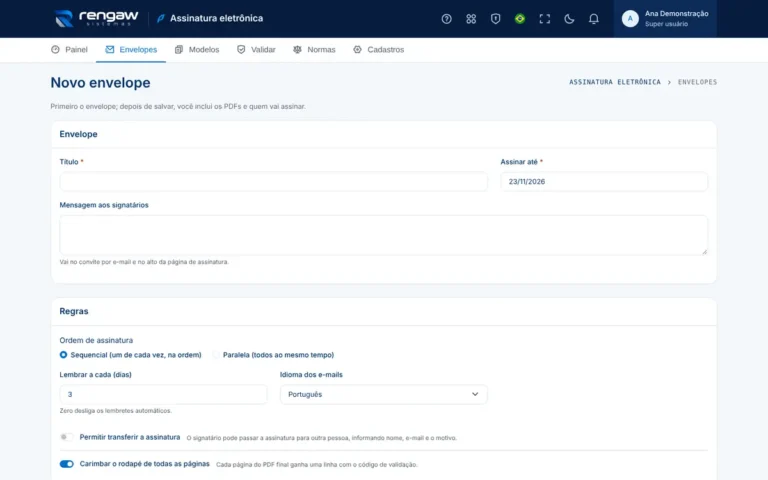Click the ENVELOPES breadcrumb

pos(697,82)
